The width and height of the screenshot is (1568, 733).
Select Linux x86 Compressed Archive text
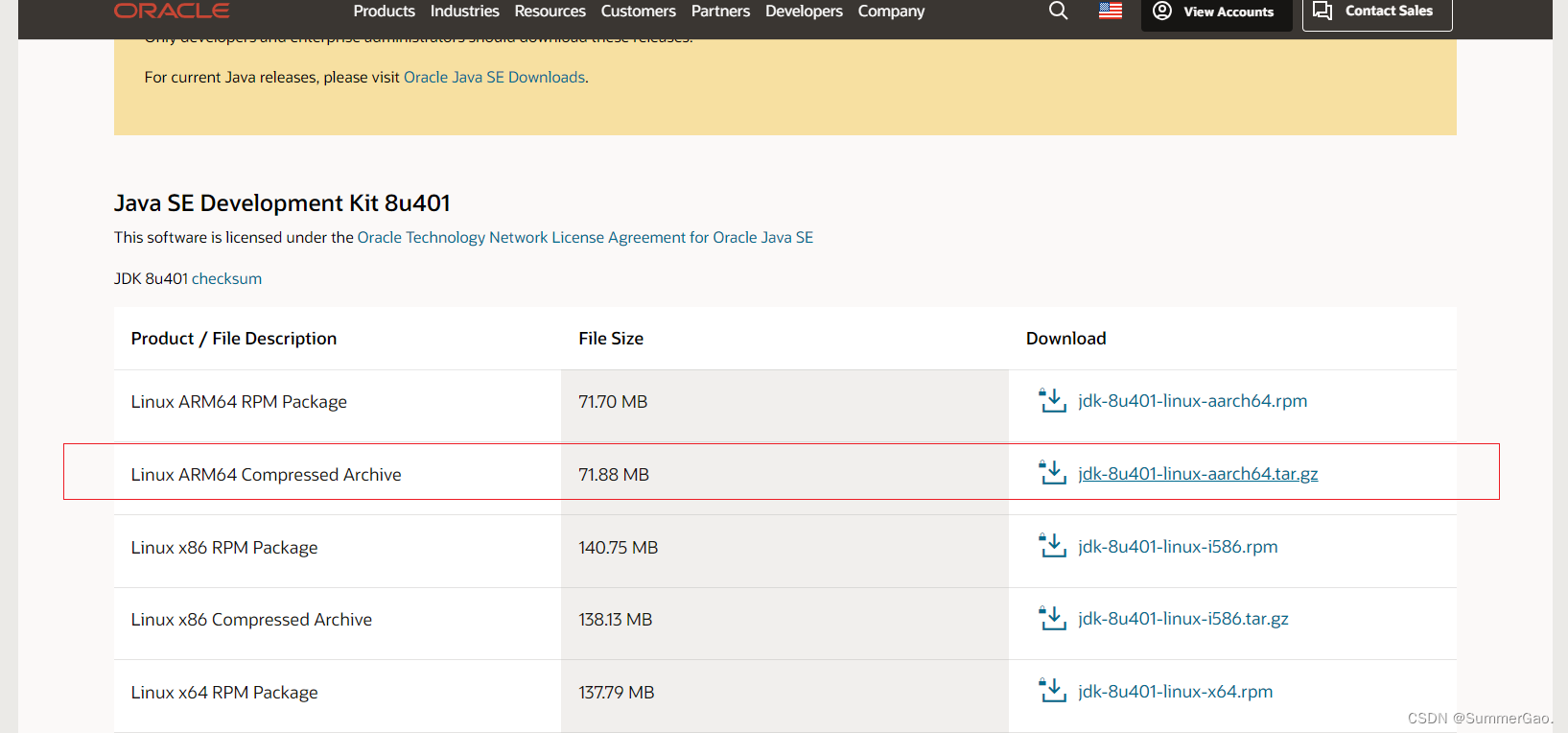[251, 620]
